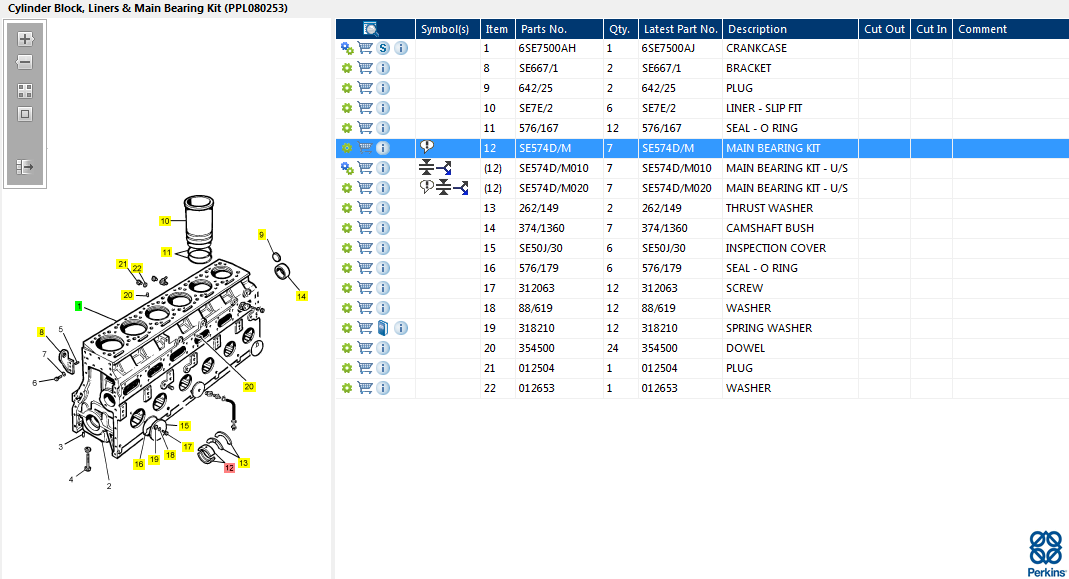Select part number 88/619 cell

[x=535, y=308]
